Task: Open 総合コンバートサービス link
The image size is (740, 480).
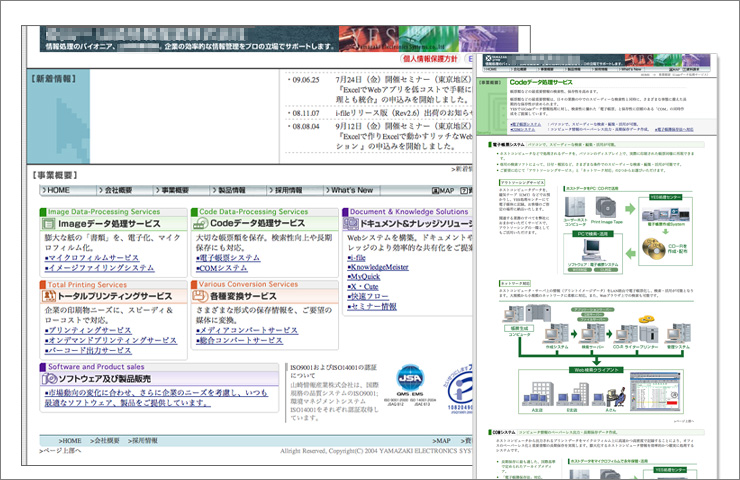Action: point(239,340)
